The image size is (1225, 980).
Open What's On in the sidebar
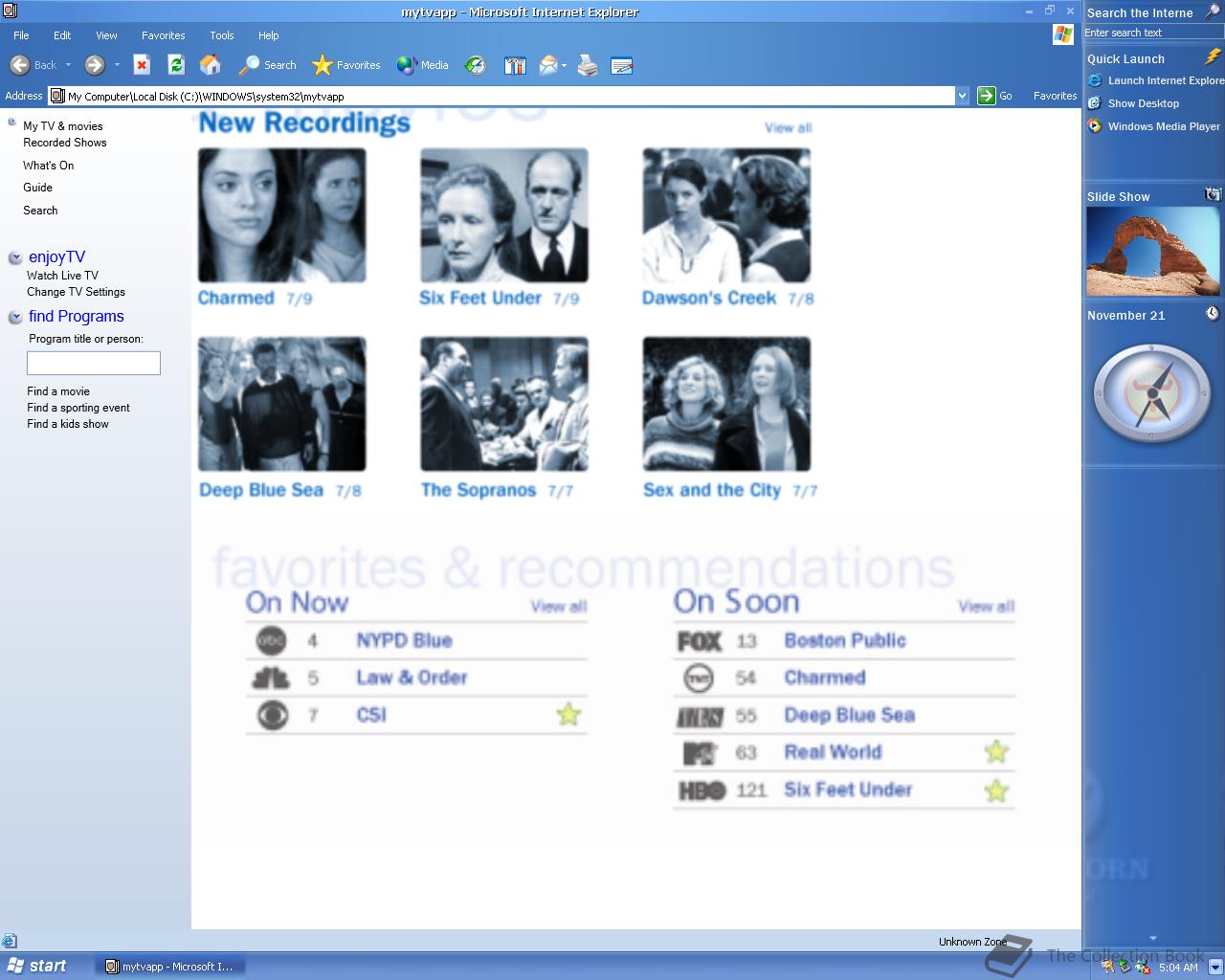(x=49, y=166)
